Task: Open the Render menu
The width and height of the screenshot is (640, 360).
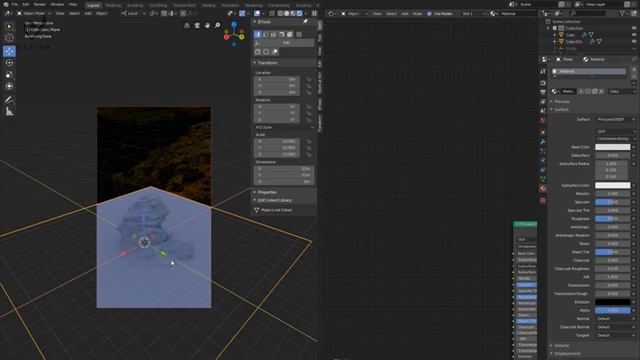Action: [40, 4]
